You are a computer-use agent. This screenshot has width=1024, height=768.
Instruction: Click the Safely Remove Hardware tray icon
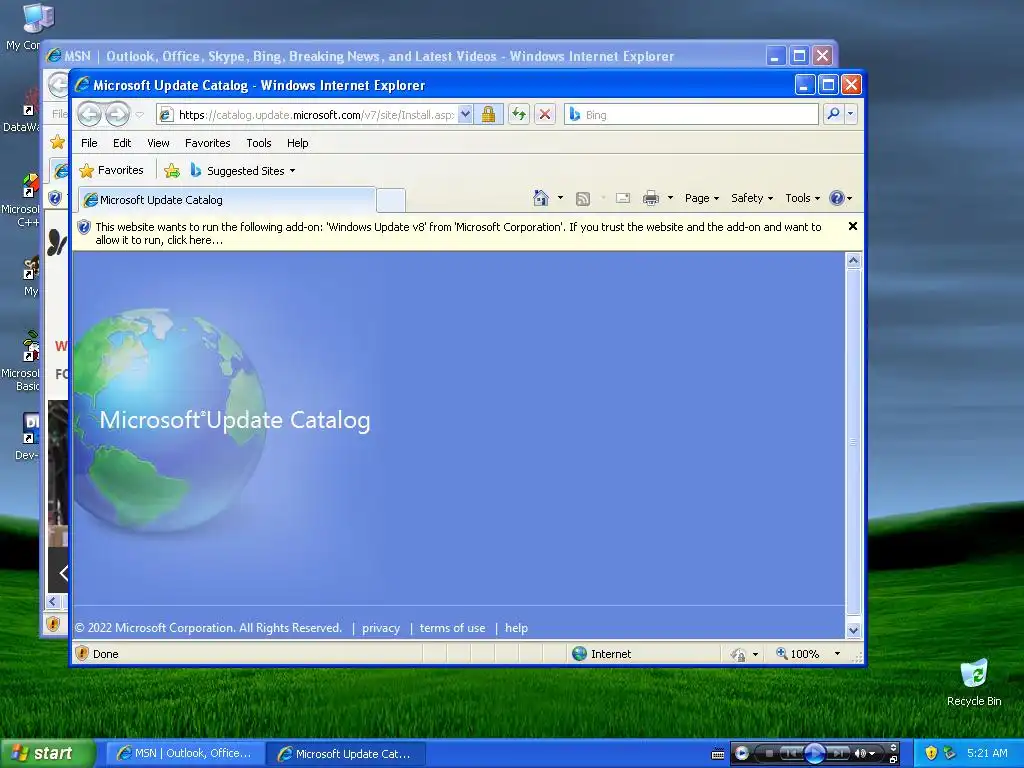pyautogui.click(x=950, y=753)
